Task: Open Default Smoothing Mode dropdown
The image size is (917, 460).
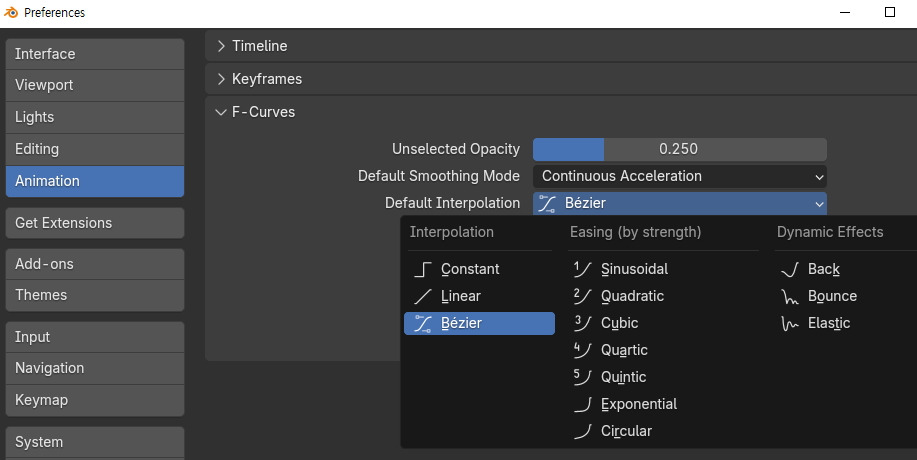Action: (x=679, y=176)
